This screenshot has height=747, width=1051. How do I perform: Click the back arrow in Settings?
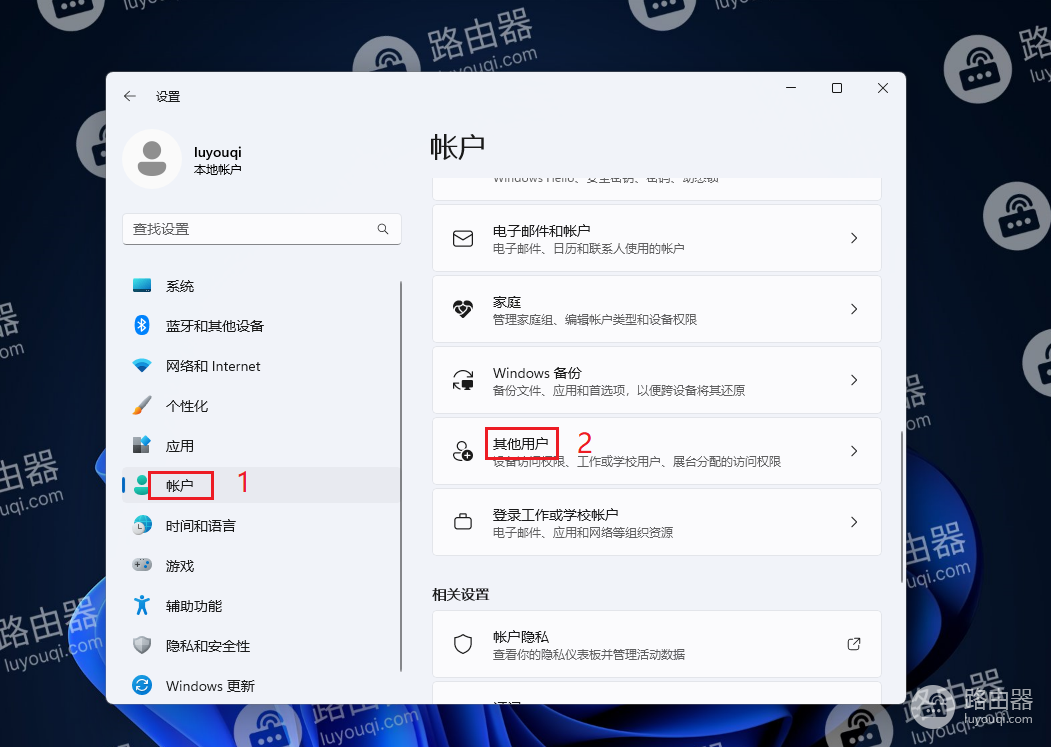point(130,97)
